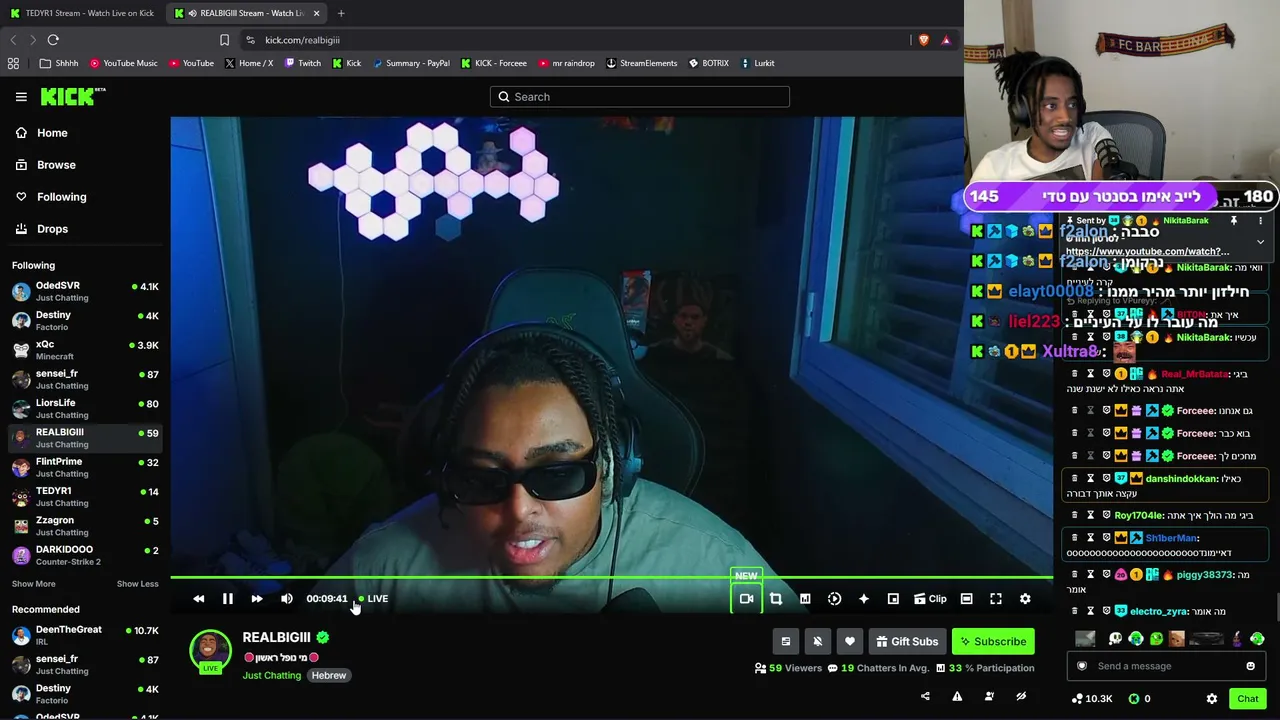The image size is (1280, 720).
Task: Click the sparkle icon in player controls
Action: tap(864, 599)
